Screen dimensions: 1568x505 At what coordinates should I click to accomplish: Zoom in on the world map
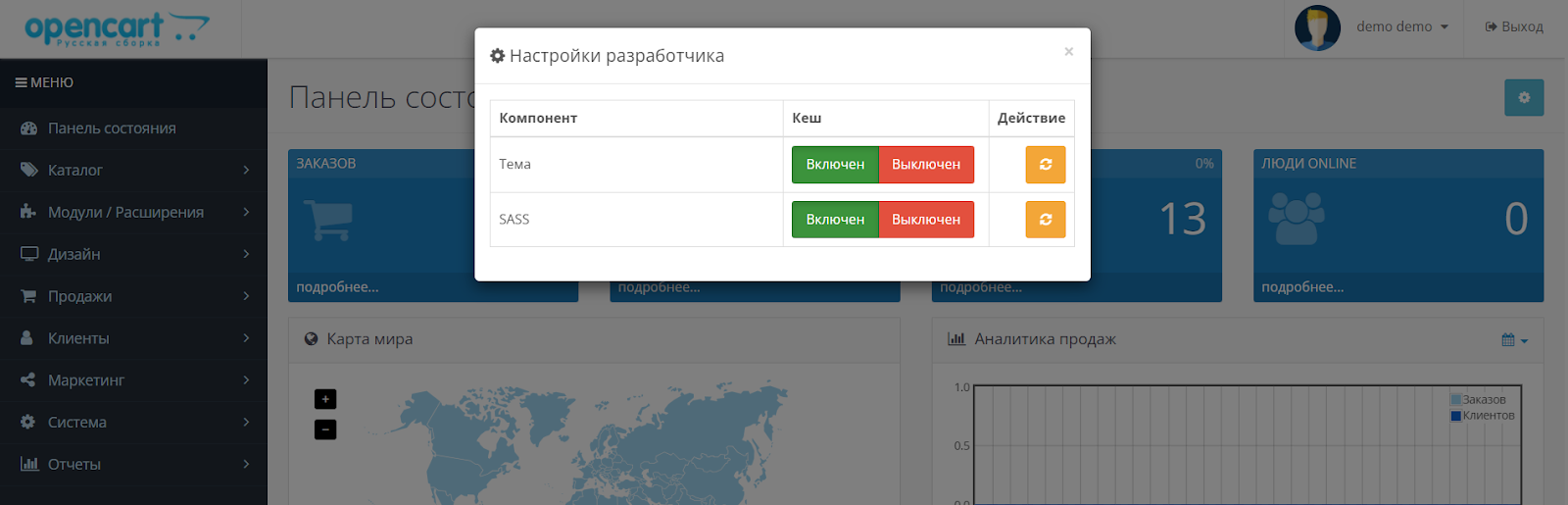325,399
